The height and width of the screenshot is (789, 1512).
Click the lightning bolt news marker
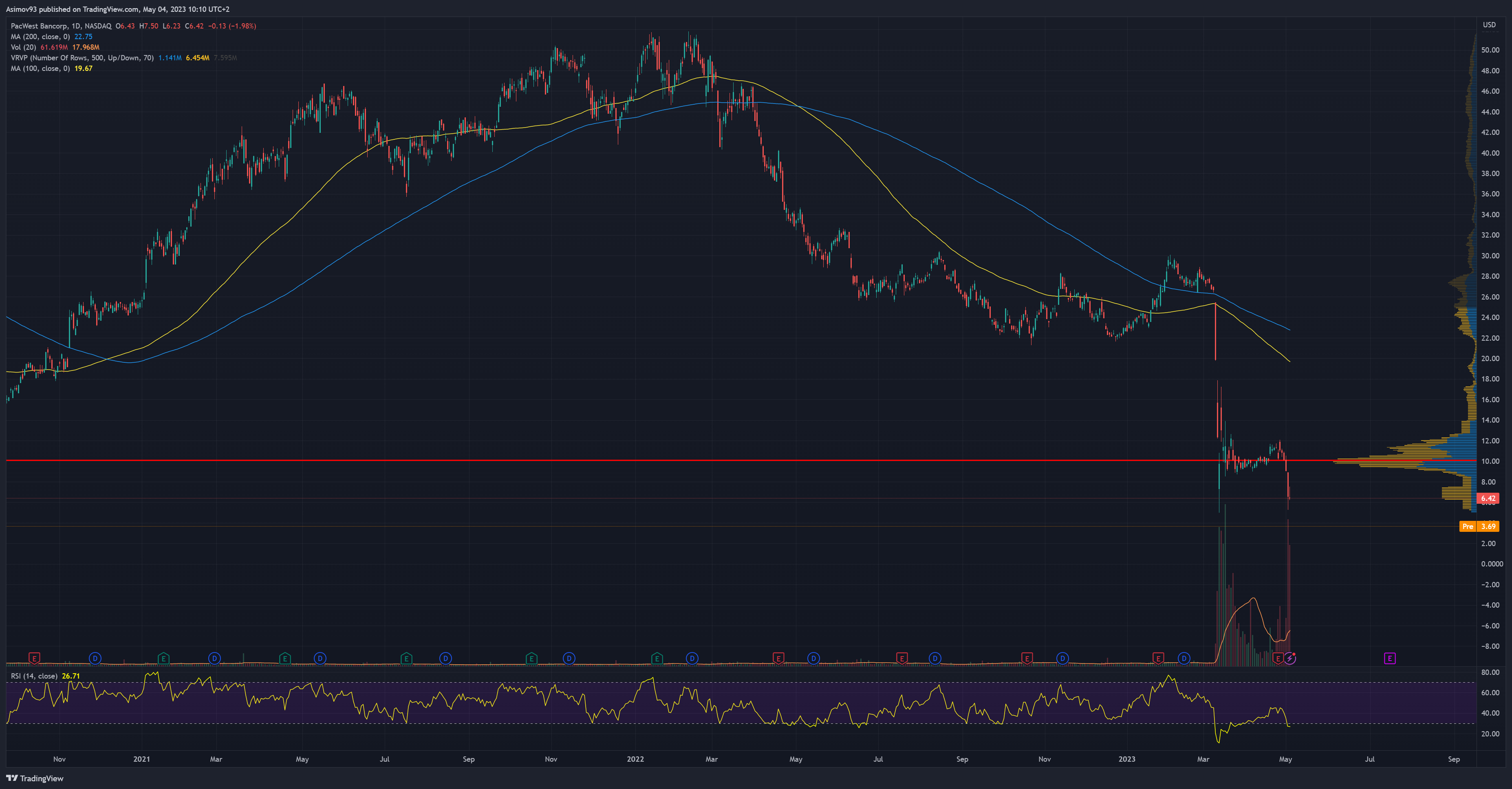click(x=1289, y=658)
